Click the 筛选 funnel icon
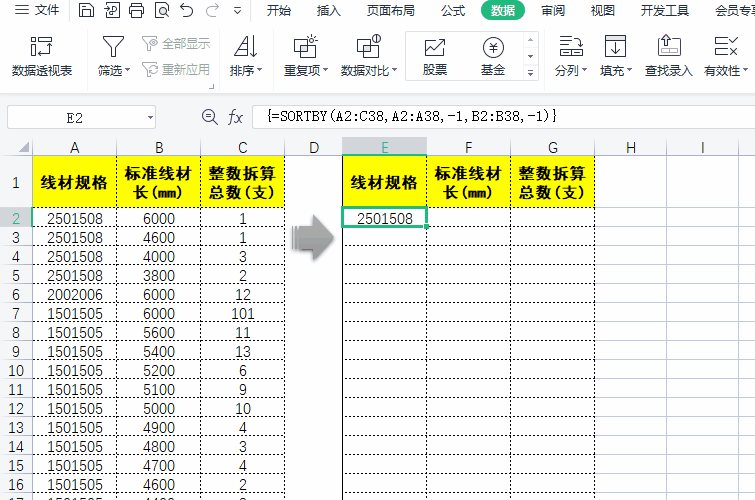Image resolution: width=755 pixels, height=500 pixels. tap(113, 47)
